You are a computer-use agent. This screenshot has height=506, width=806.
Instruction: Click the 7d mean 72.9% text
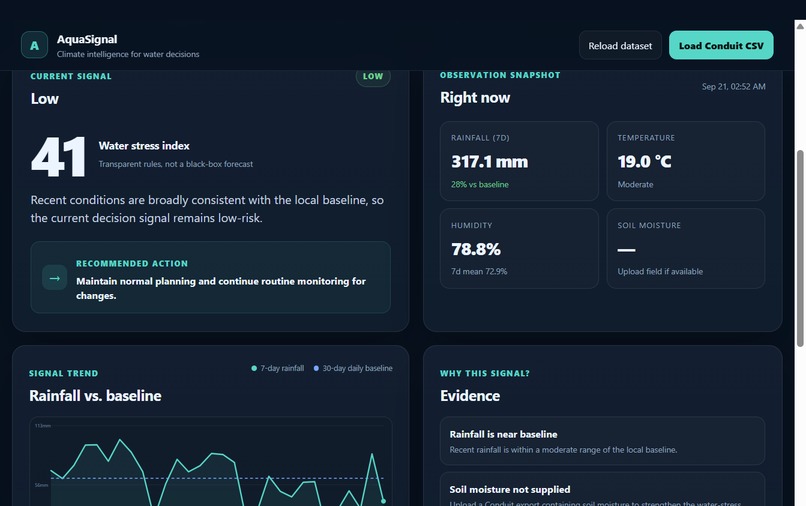pyautogui.click(x=479, y=272)
